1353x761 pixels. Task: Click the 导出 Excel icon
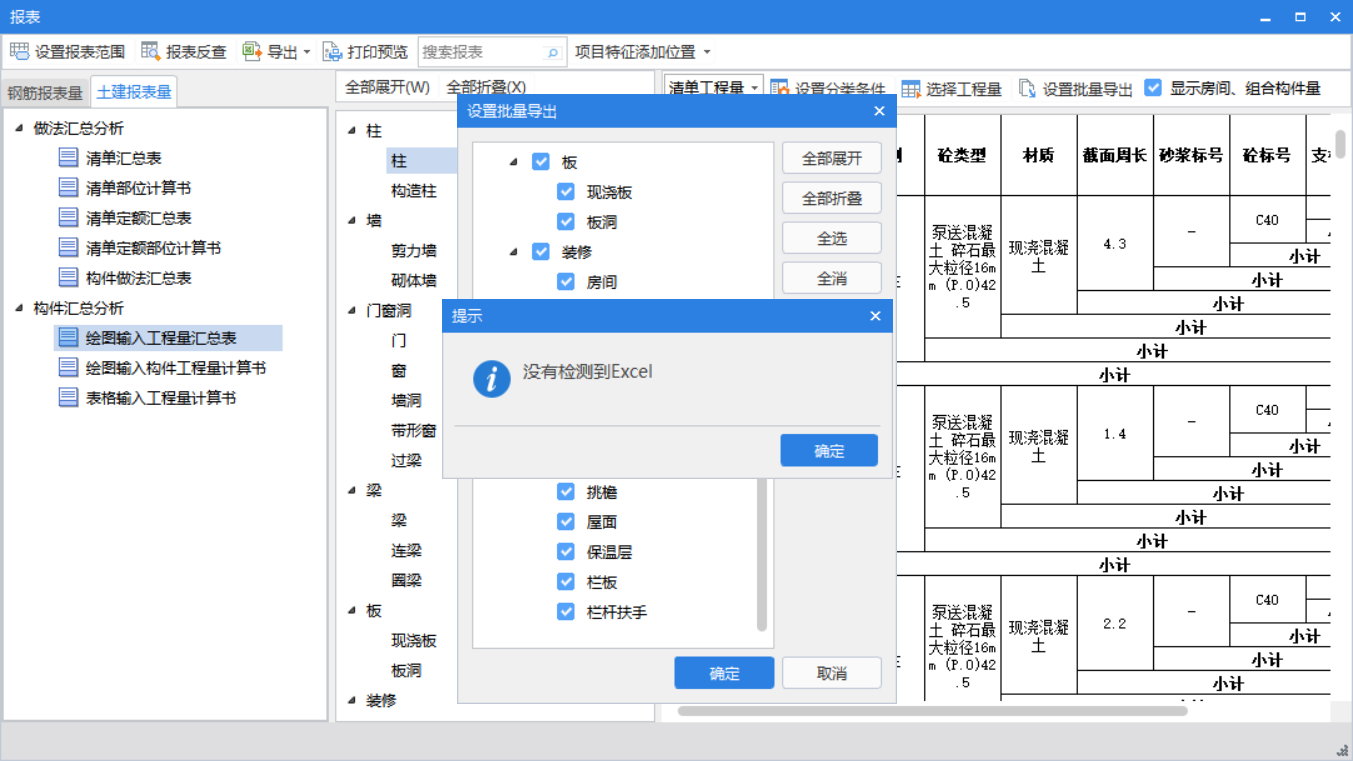pyautogui.click(x=252, y=52)
